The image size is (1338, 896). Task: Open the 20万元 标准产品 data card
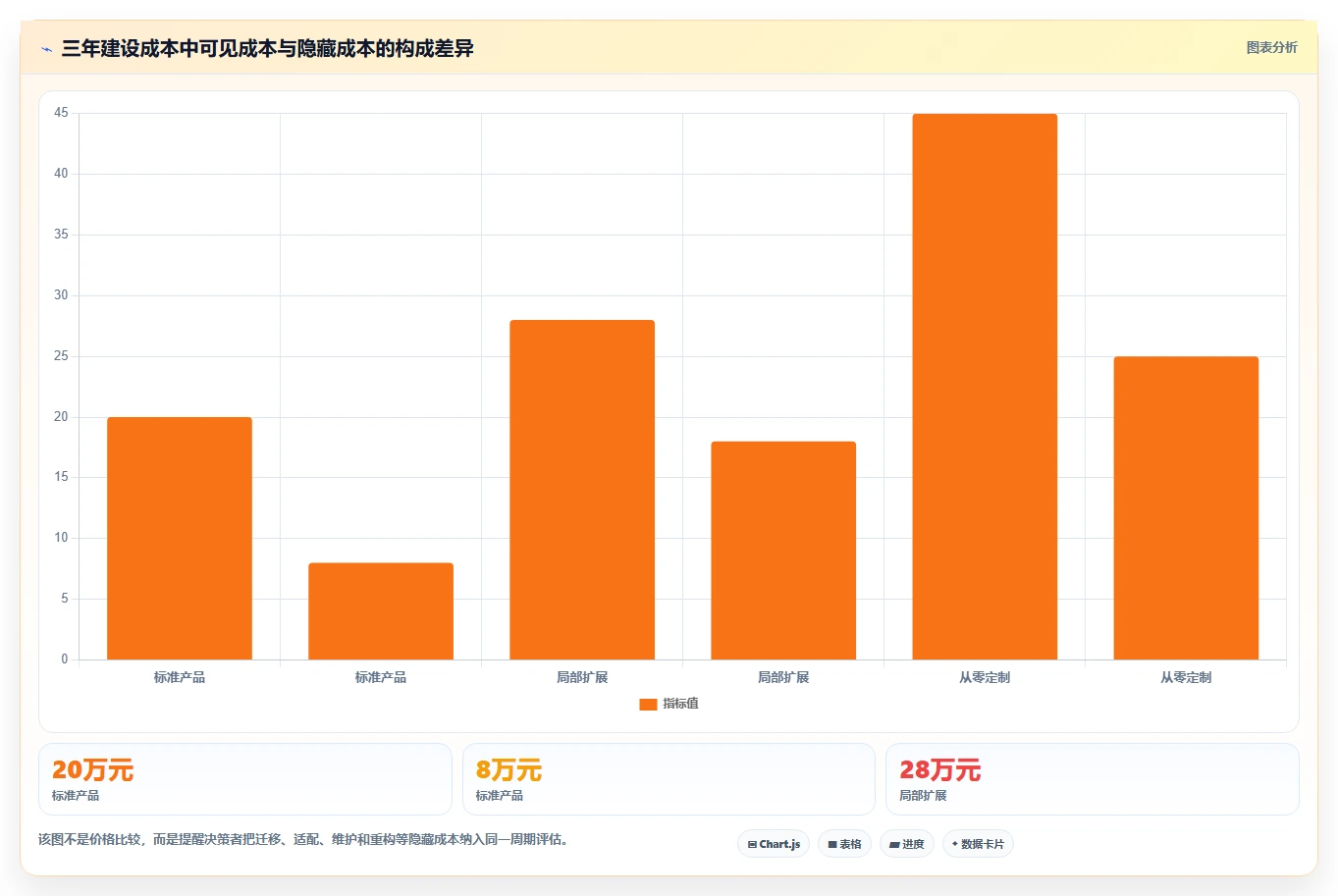[x=245, y=779]
